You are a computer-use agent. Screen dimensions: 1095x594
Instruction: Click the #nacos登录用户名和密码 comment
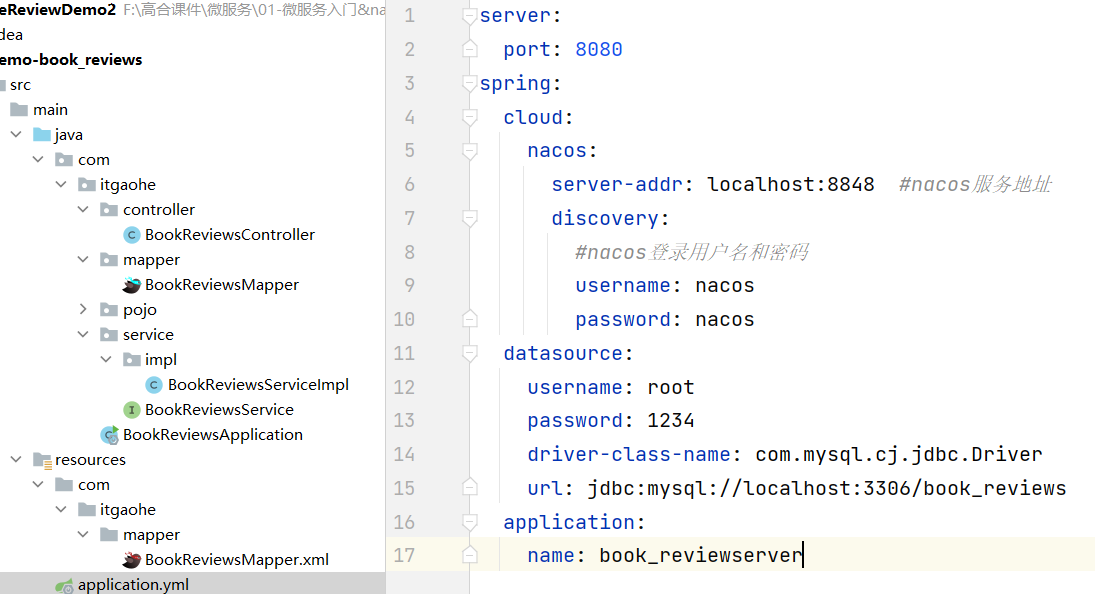point(691,252)
